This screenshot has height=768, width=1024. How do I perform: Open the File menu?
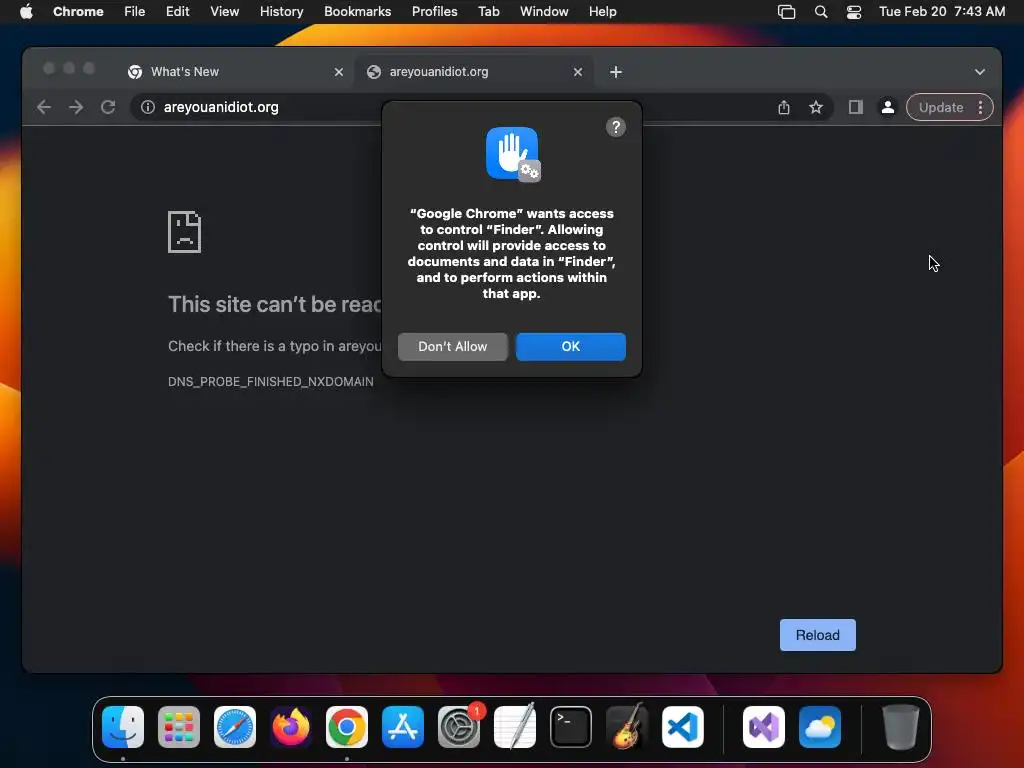(135, 12)
